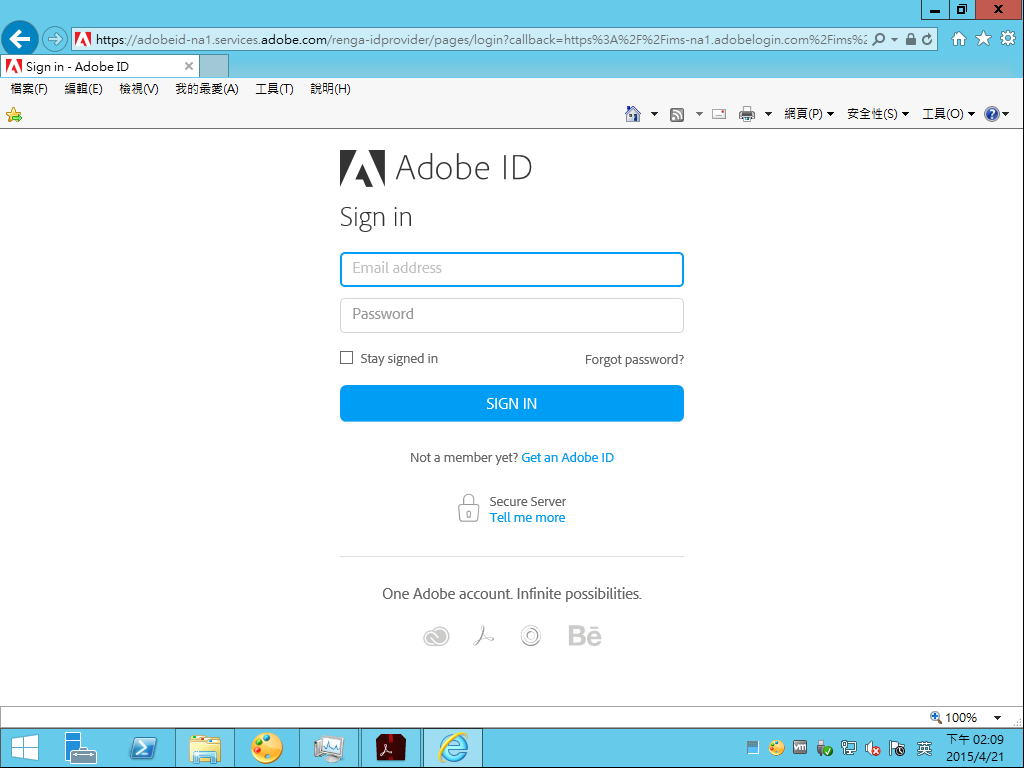1024x768 pixels.
Task: Click the Forgot password? link
Action: (634, 360)
